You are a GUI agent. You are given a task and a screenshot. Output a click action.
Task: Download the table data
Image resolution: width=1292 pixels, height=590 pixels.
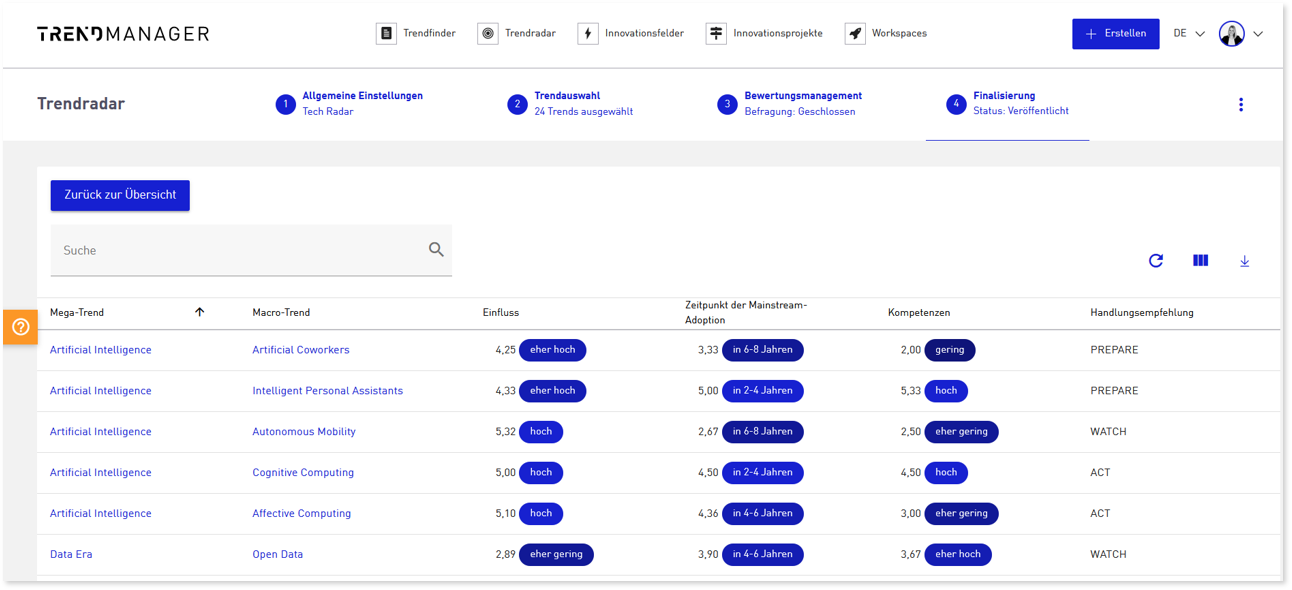1245,261
